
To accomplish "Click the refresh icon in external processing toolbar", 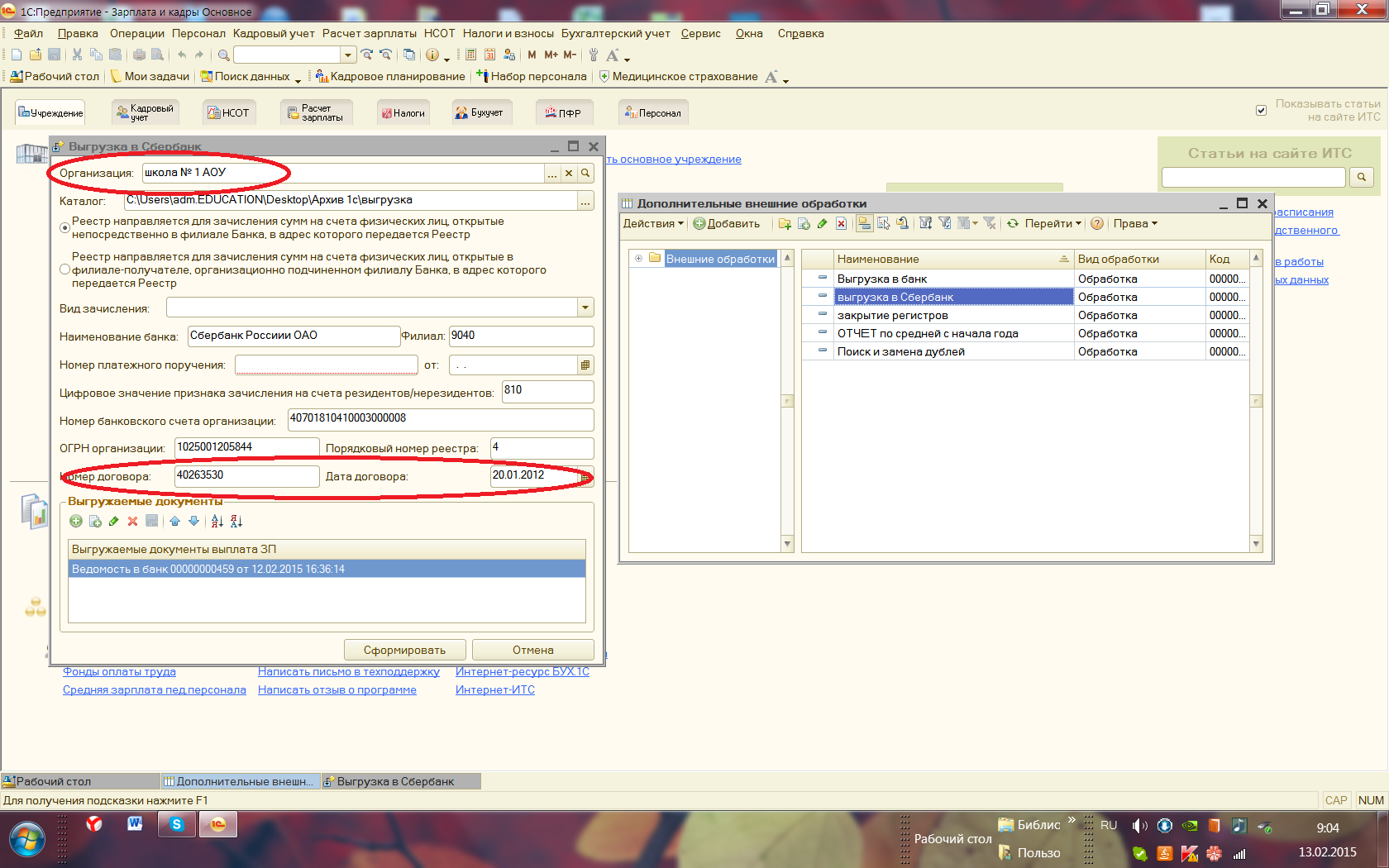I will point(1012,224).
